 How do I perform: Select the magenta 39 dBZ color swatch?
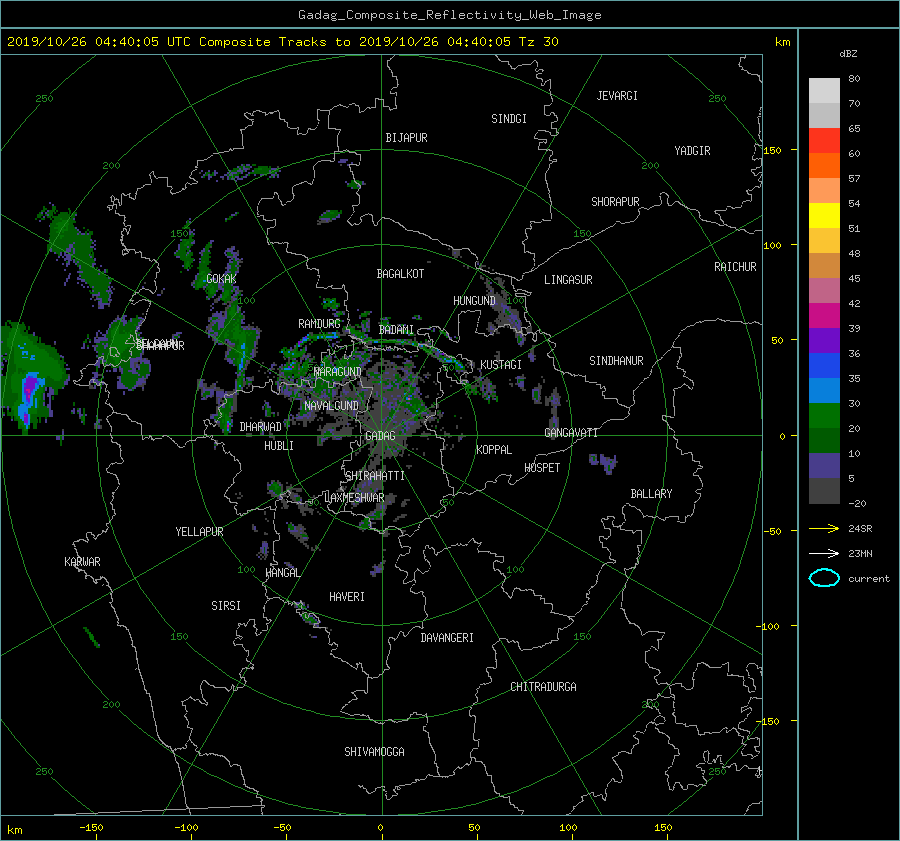click(824, 315)
